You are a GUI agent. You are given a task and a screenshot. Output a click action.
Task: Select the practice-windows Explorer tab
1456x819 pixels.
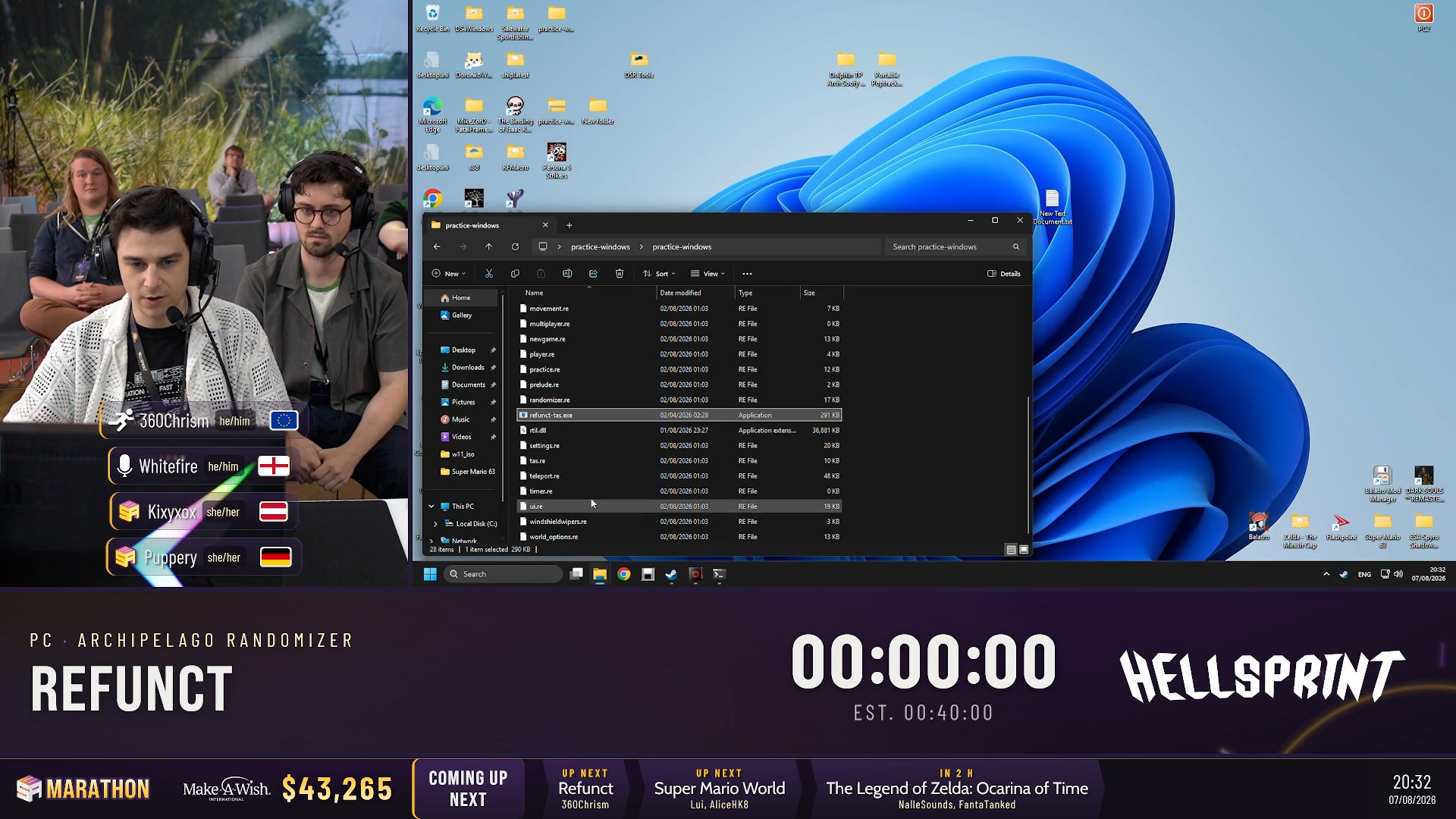[x=490, y=225]
